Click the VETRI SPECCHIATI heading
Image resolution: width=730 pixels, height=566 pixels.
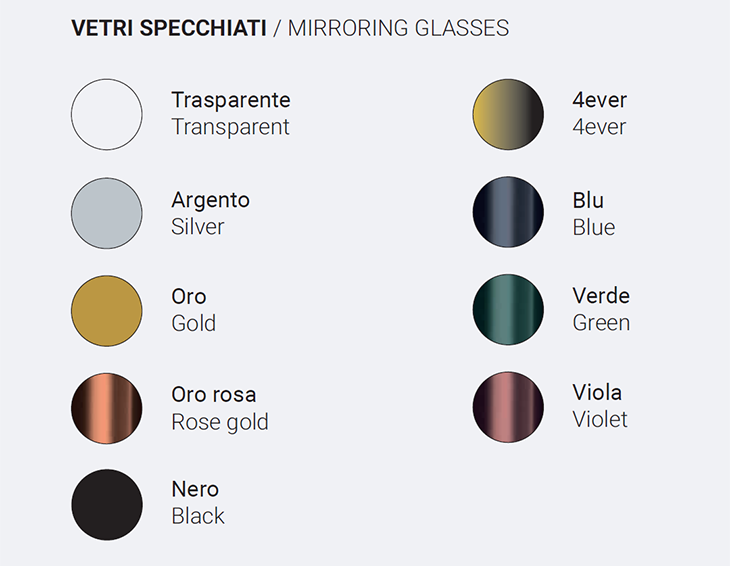[x=169, y=28]
